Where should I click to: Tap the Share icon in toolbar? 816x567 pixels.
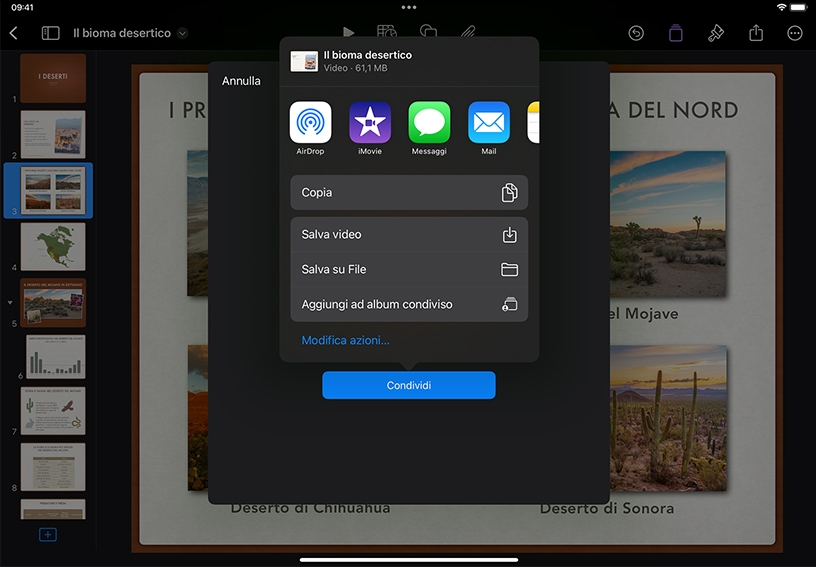[756, 33]
